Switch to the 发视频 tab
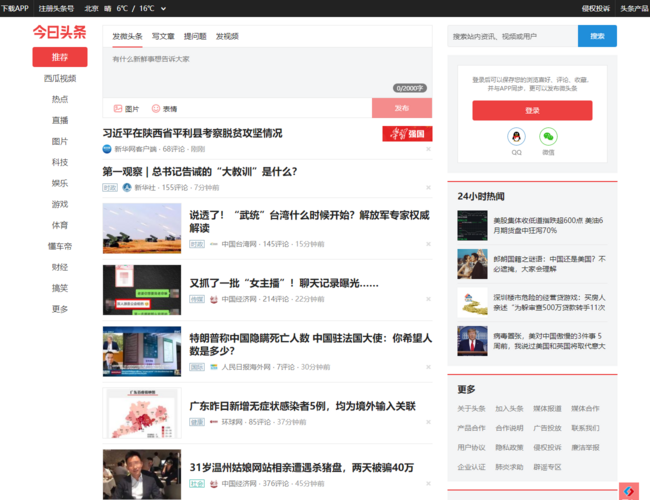 pyautogui.click(x=227, y=36)
